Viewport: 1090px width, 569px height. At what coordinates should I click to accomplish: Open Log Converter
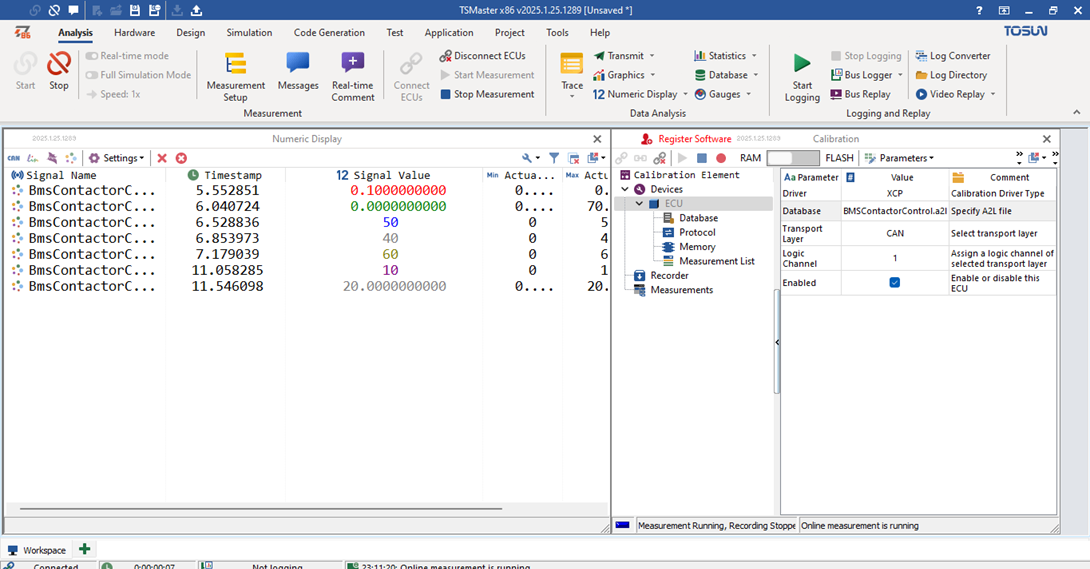tap(952, 56)
